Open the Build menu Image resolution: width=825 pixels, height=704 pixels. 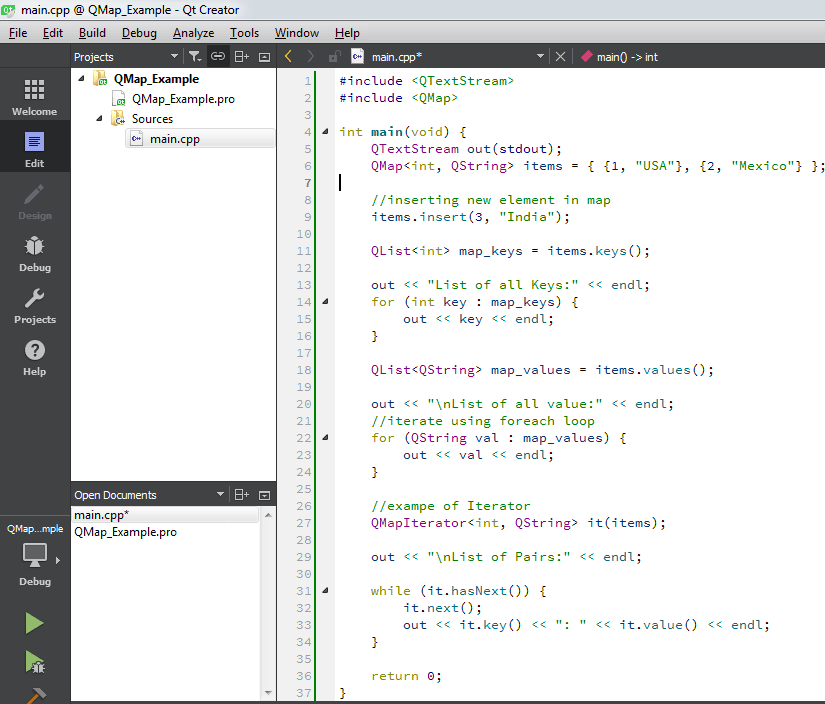point(92,33)
